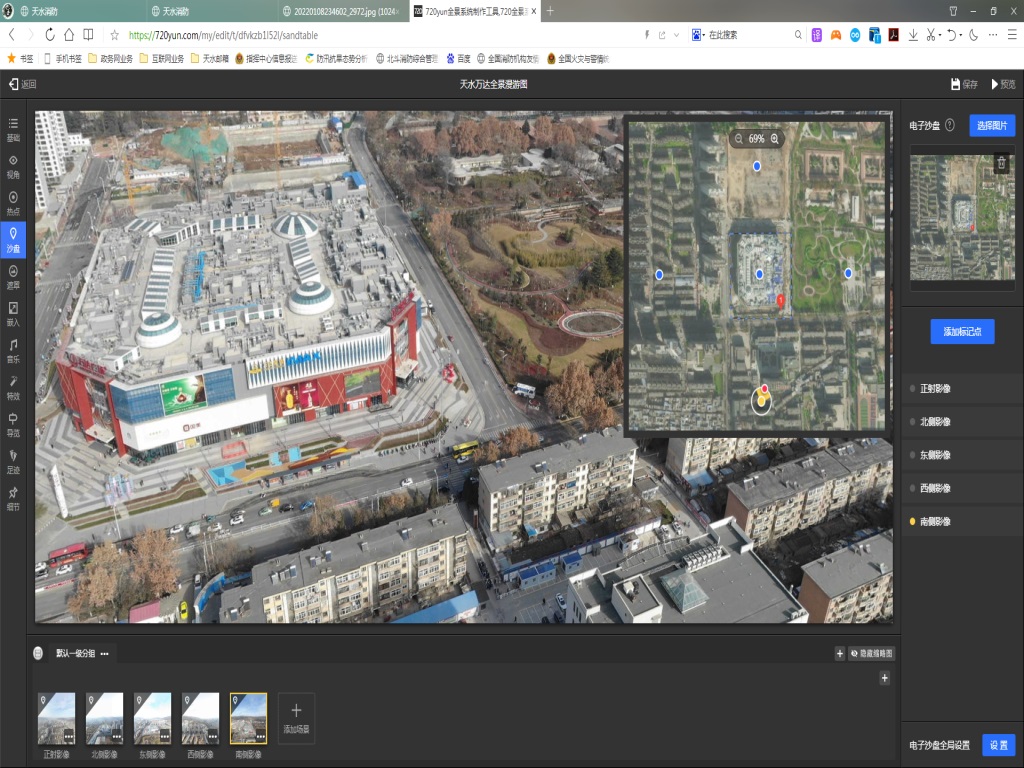Switch to the 20220108234602_2972.jpg browser tab
Image resolution: width=1024 pixels, height=768 pixels.
(337, 11)
